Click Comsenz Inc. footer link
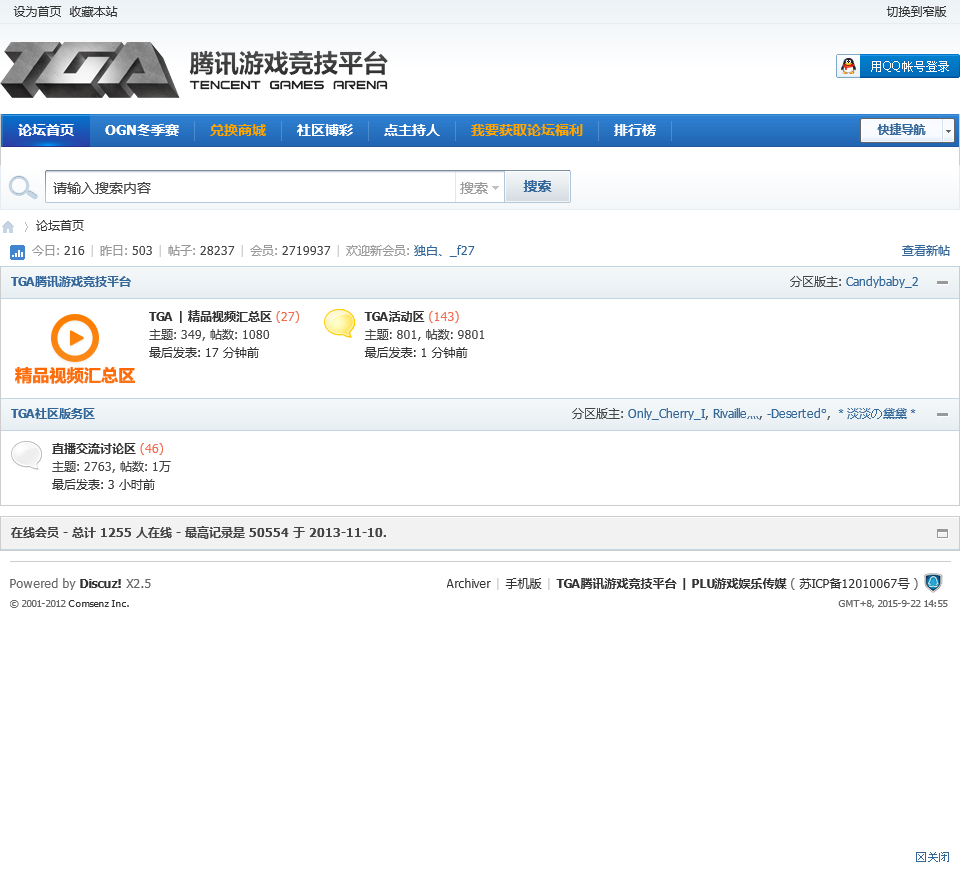This screenshot has width=960, height=873. [x=99, y=604]
